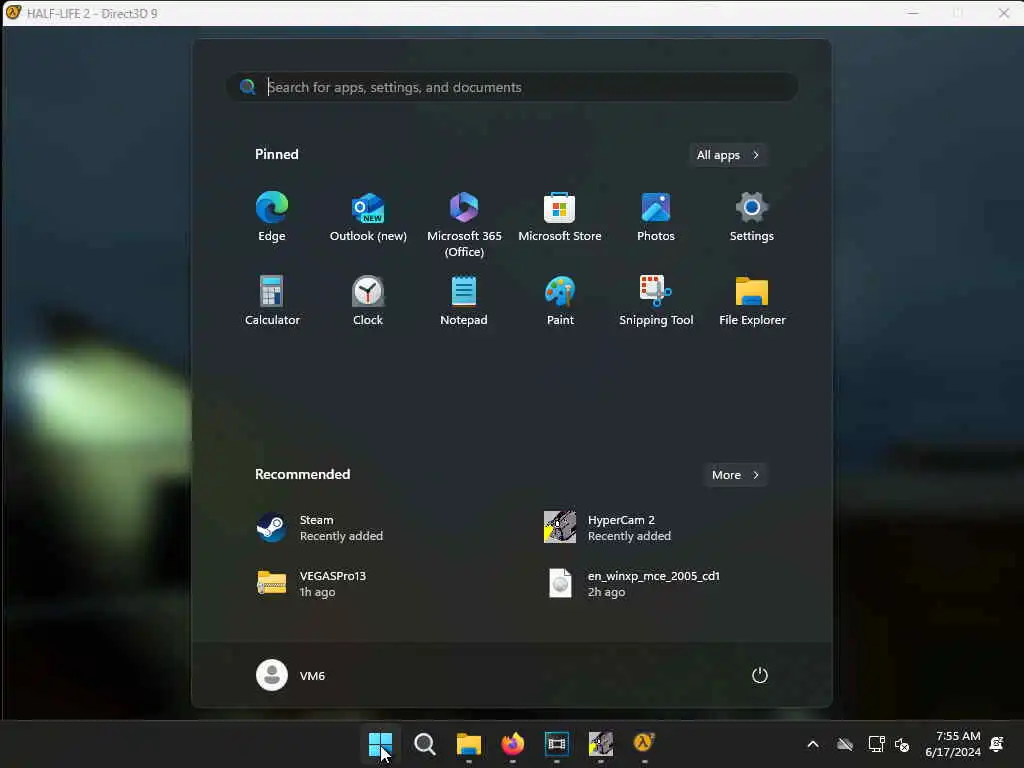Launch Paint from pinned apps
The height and width of the screenshot is (768, 1024).
click(x=560, y=300)
